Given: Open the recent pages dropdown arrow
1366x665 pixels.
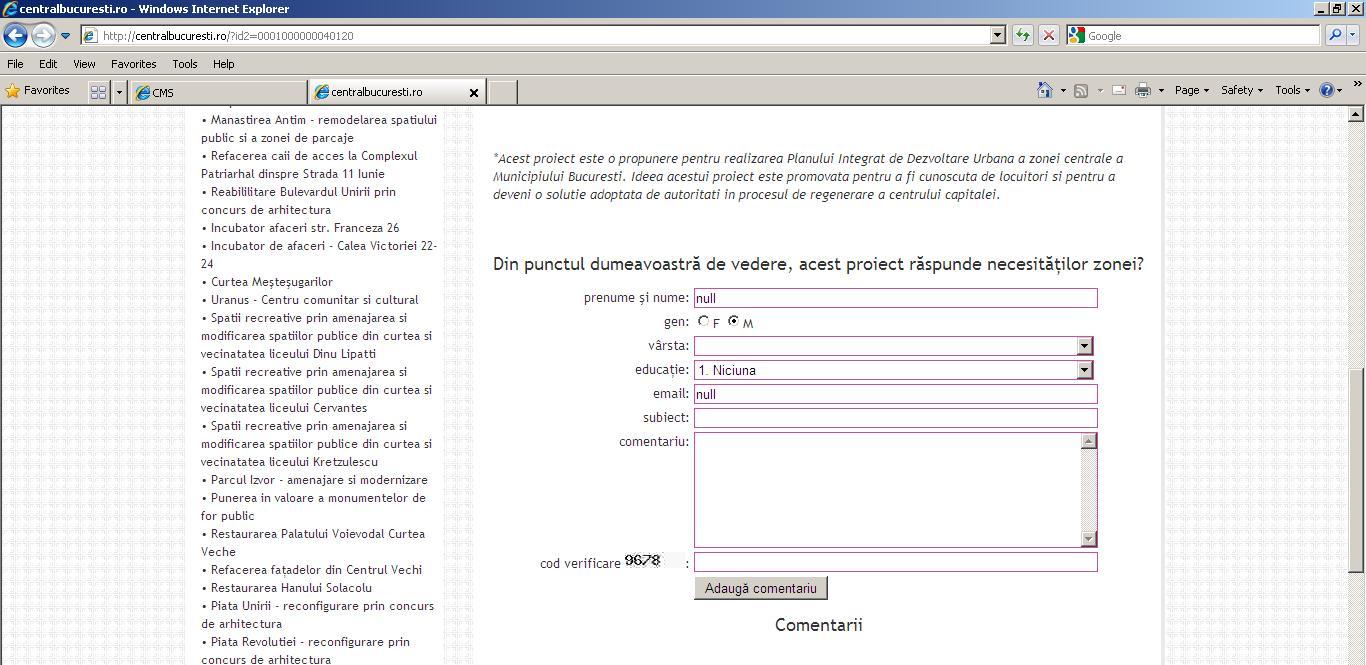Looking at the screenshot, I should pos(65,36).
